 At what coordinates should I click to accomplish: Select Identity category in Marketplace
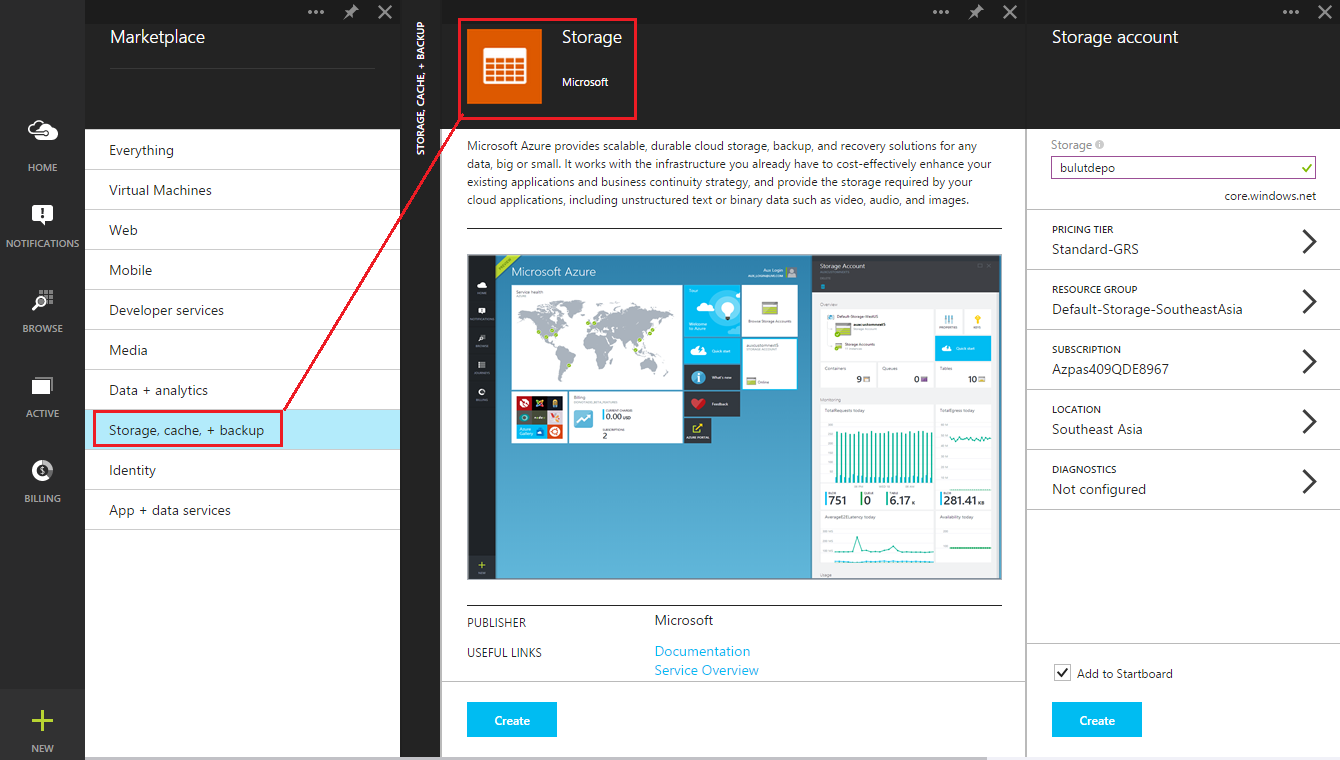click(x=242, y=470)
